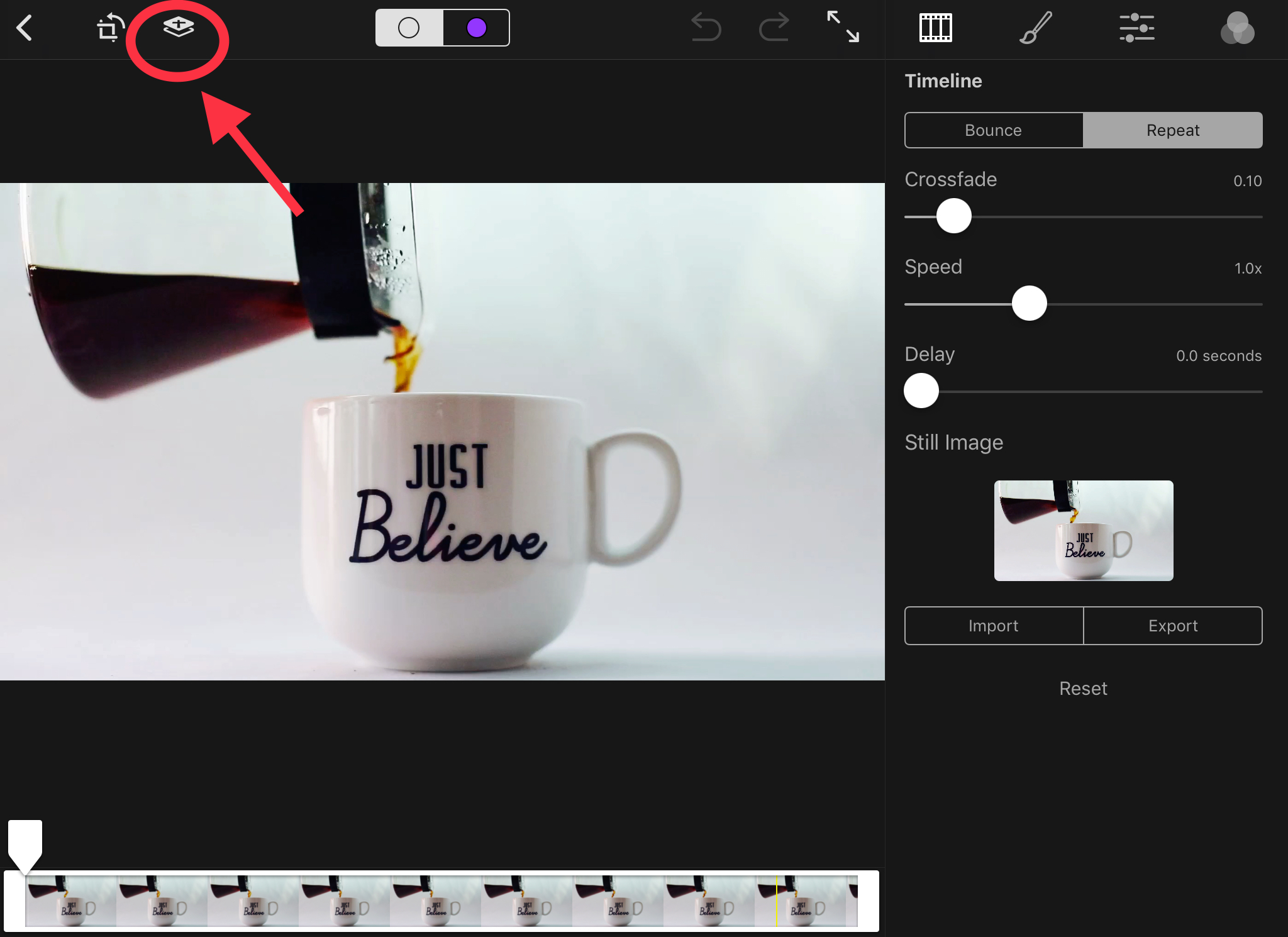Click the profile avatar icon
The image size is (1288, 937).
coord(1237,28)
